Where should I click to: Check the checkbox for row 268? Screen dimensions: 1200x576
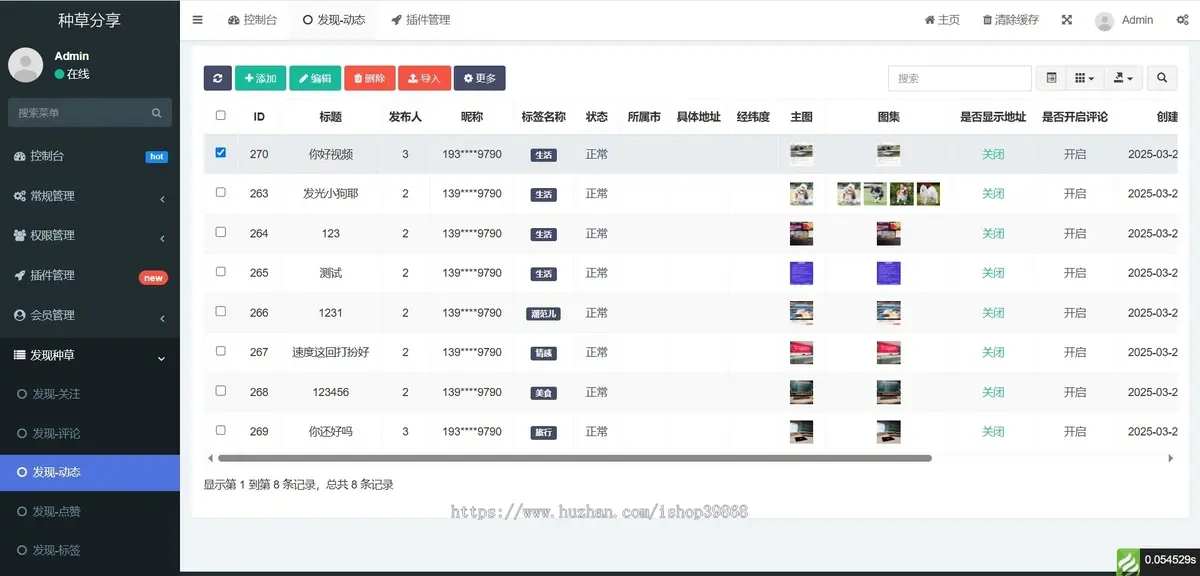click(x=221, y=391)
